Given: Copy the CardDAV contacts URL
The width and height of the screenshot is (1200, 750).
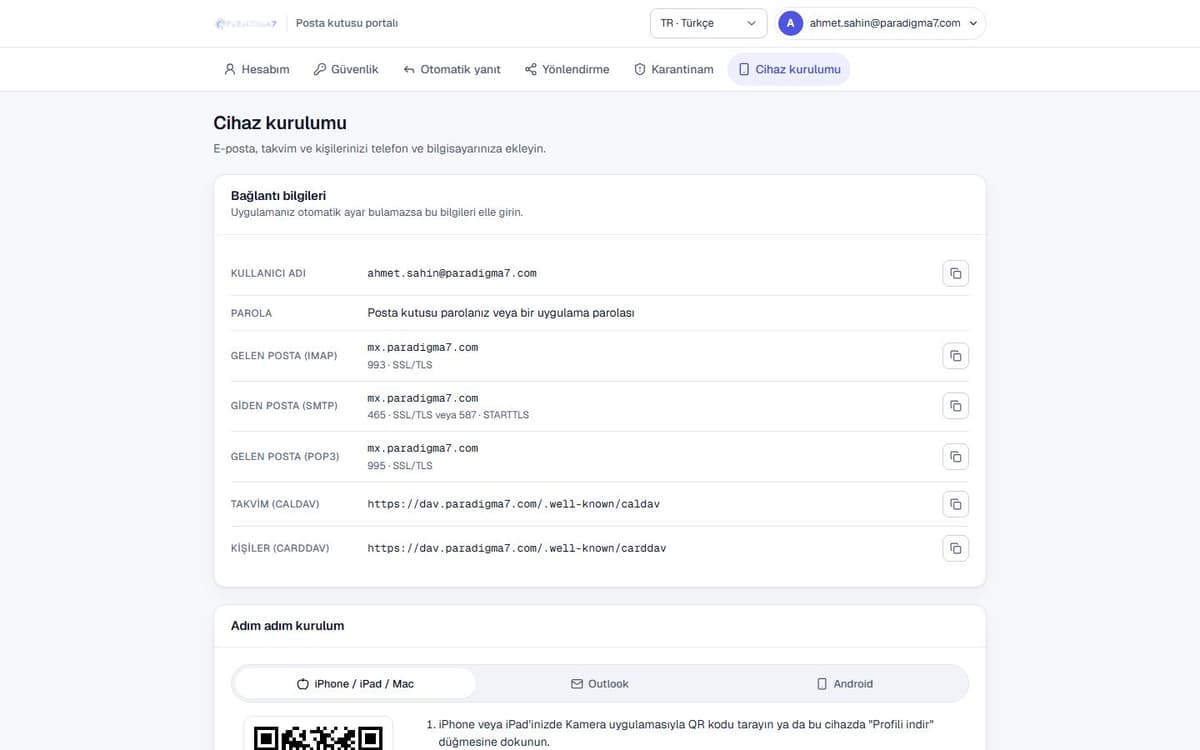Looking at the screenshot, I should click(955, 548).
